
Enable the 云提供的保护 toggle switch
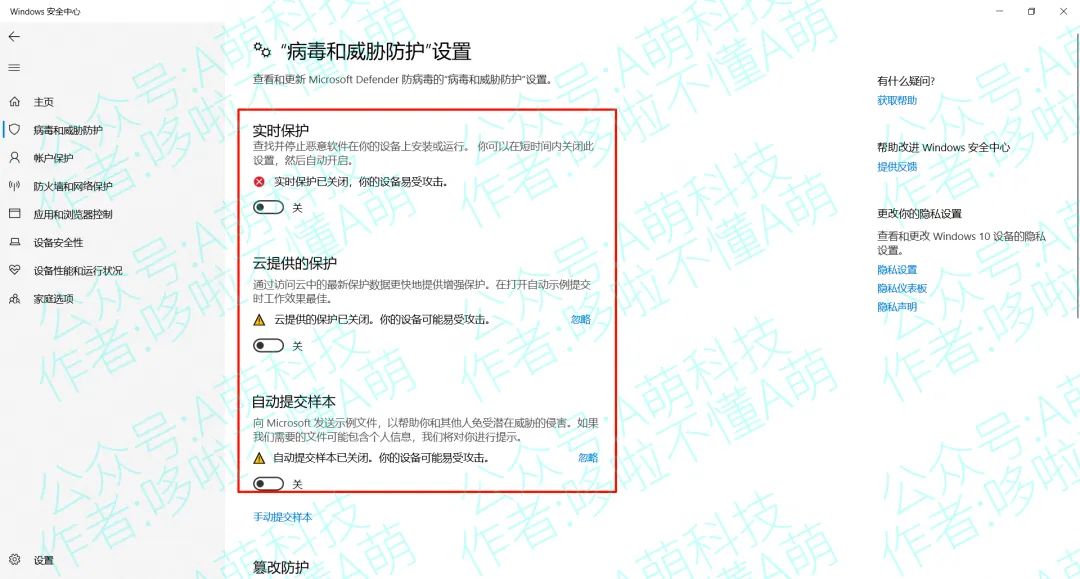click(269, 346)
